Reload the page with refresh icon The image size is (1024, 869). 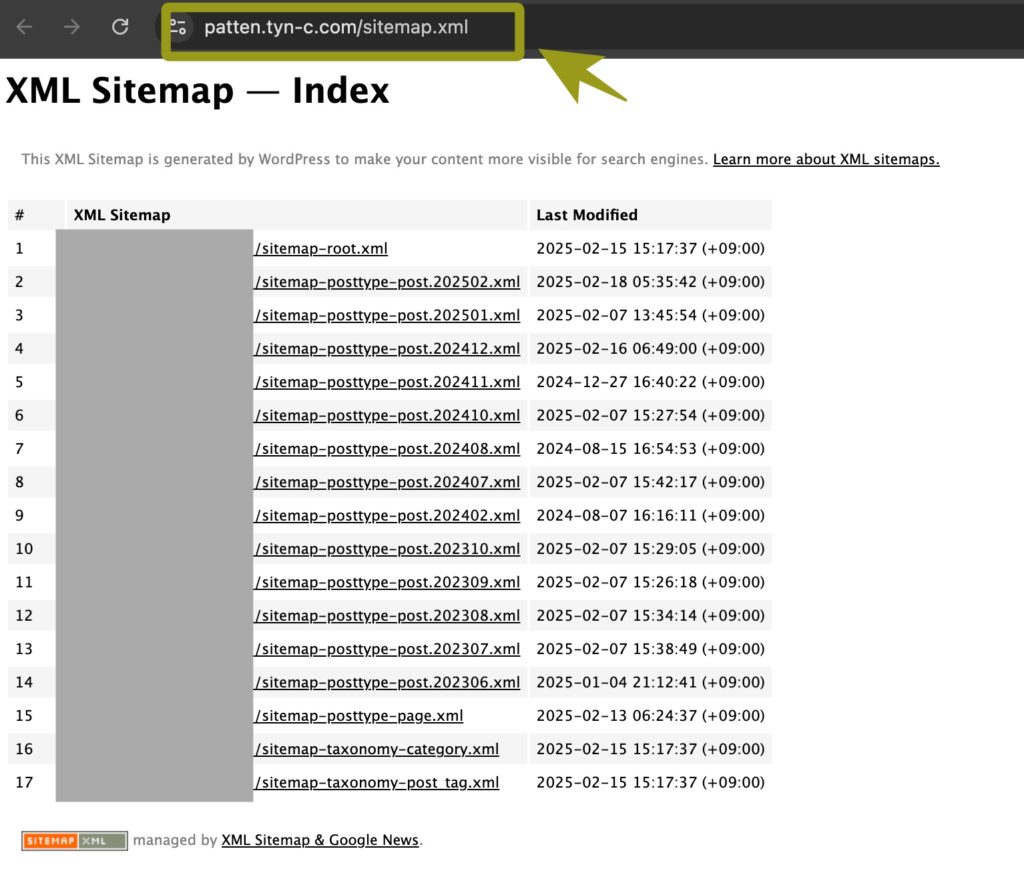tap(120, 27)
